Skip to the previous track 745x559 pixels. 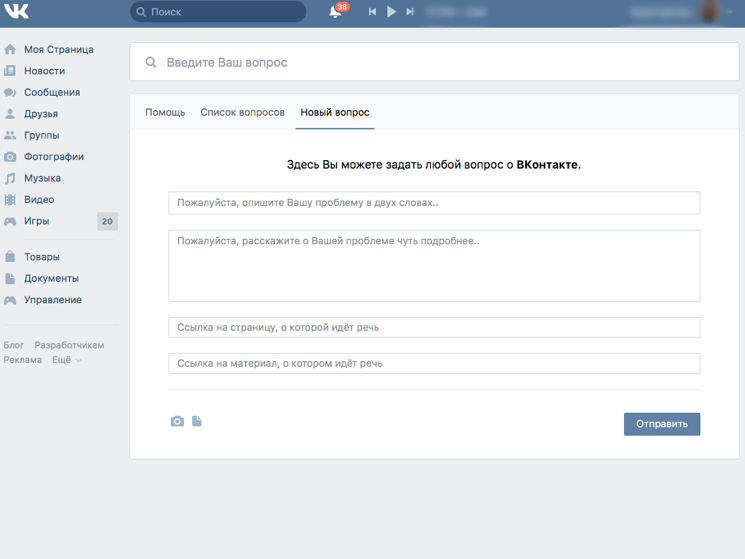(372, 12)
